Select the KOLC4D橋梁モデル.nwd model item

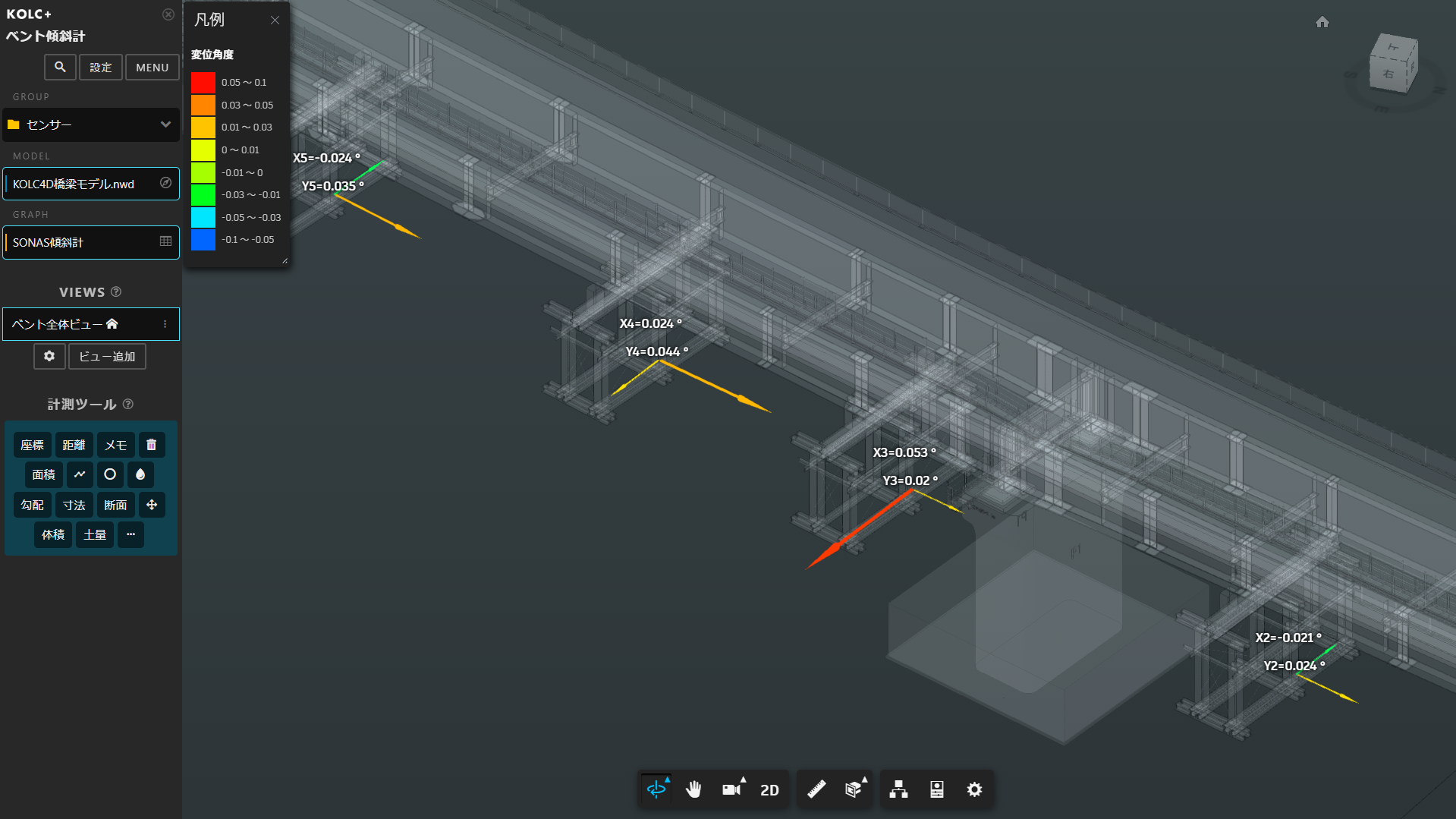[x=91, y=184]
